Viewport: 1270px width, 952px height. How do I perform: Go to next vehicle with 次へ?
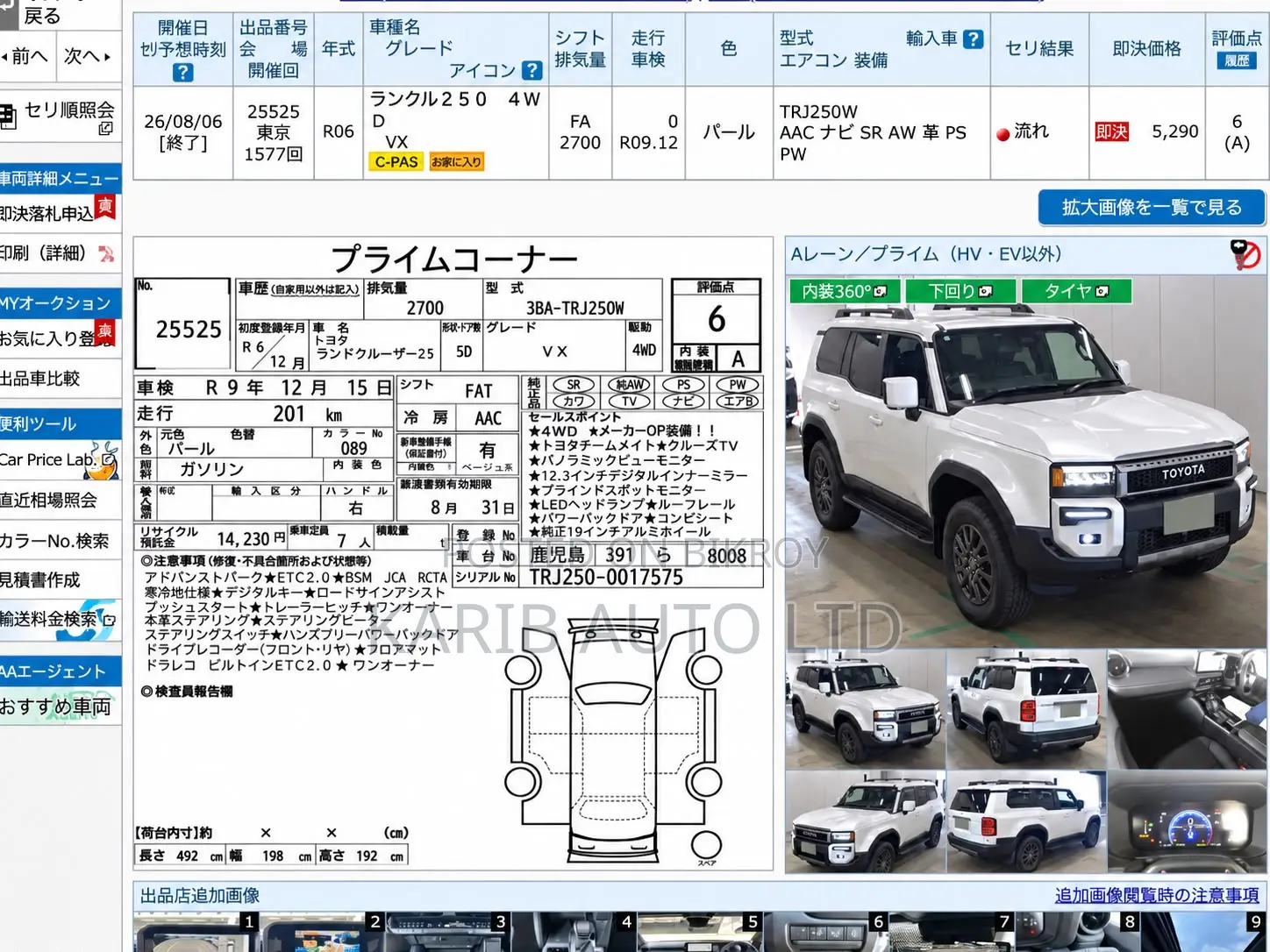point(87,57)
